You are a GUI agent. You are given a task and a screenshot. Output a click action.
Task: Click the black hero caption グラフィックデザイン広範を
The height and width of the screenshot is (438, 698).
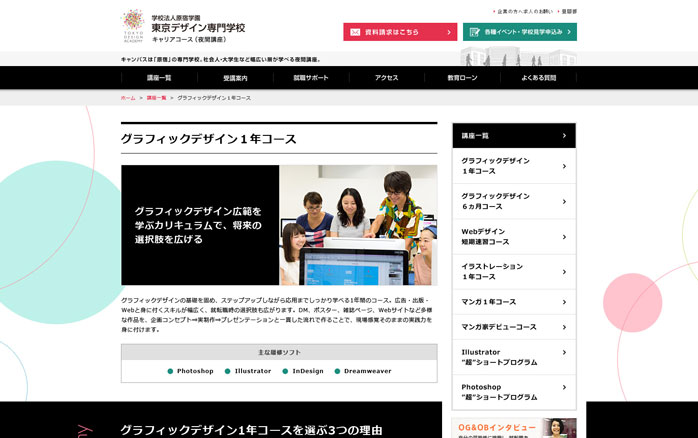198,211
